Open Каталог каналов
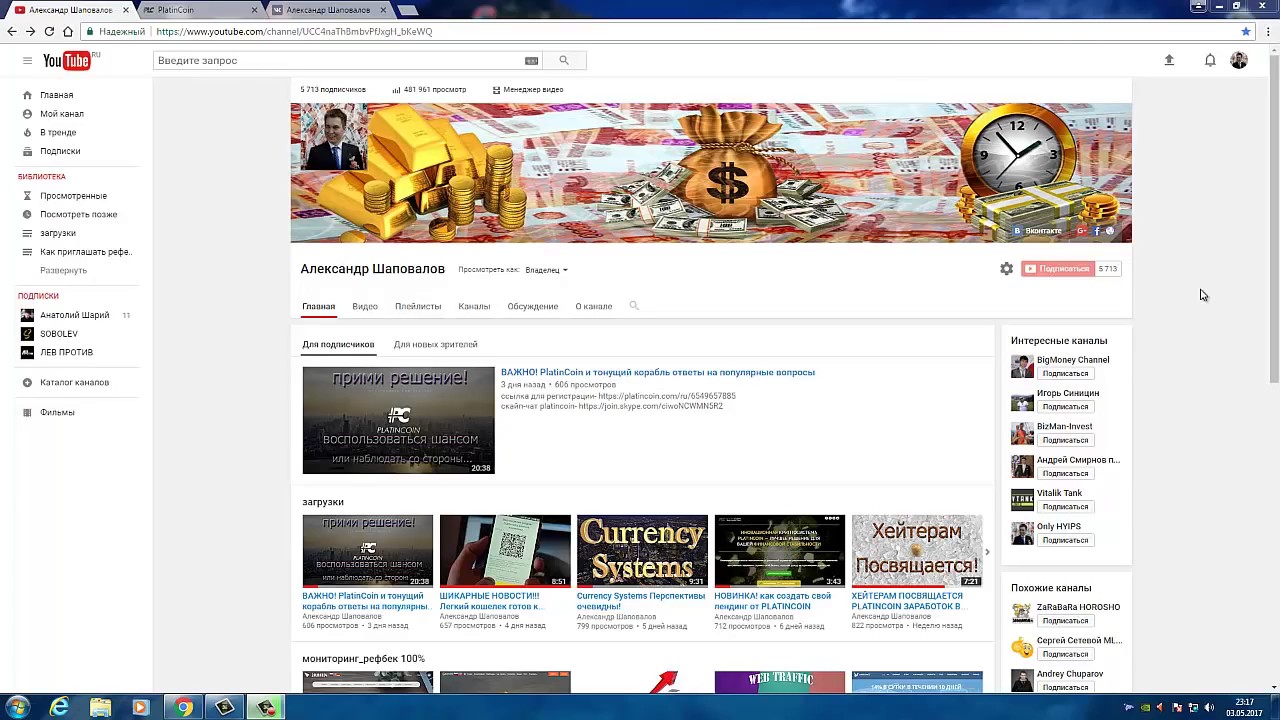The width and height of the screenshot is (1280, 720). [76, 382]
